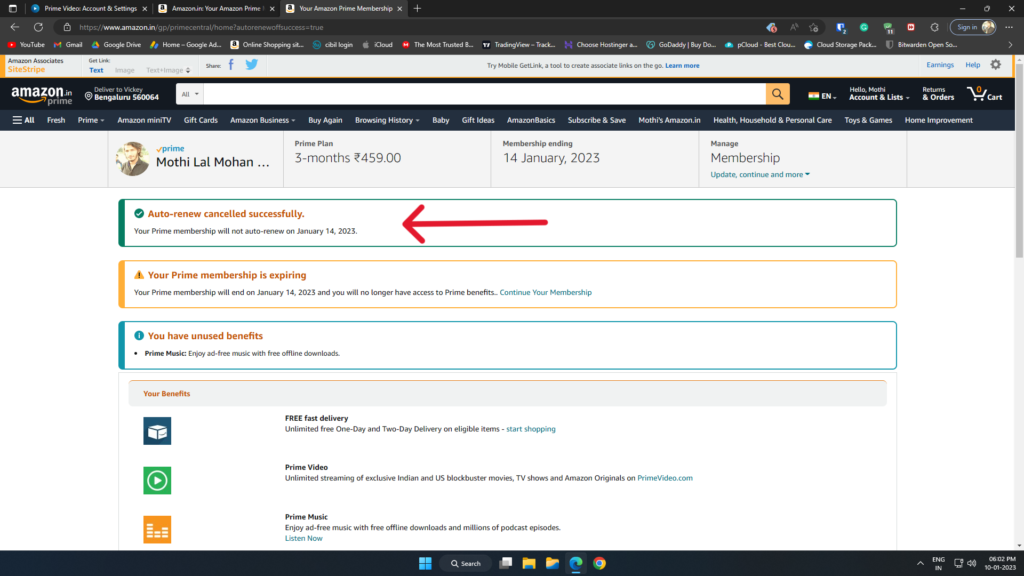Open Buy Again nav item
The image size is (1024, 576).
click(325, 120)
